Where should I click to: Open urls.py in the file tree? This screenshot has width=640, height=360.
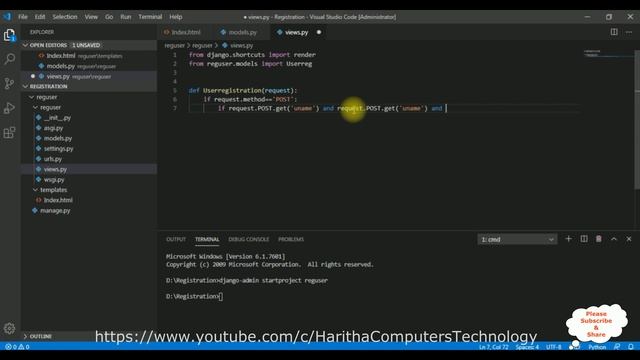pos(53,159)
